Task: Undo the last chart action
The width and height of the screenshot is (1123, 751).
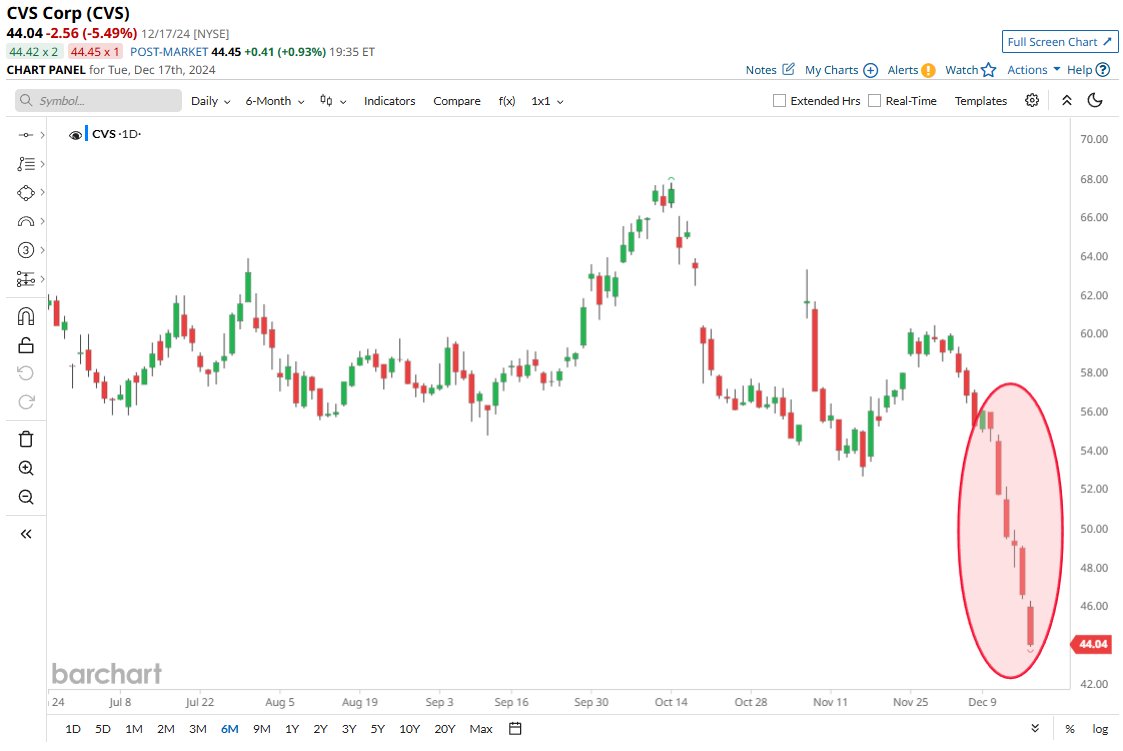Action: (x=26, y=373)
